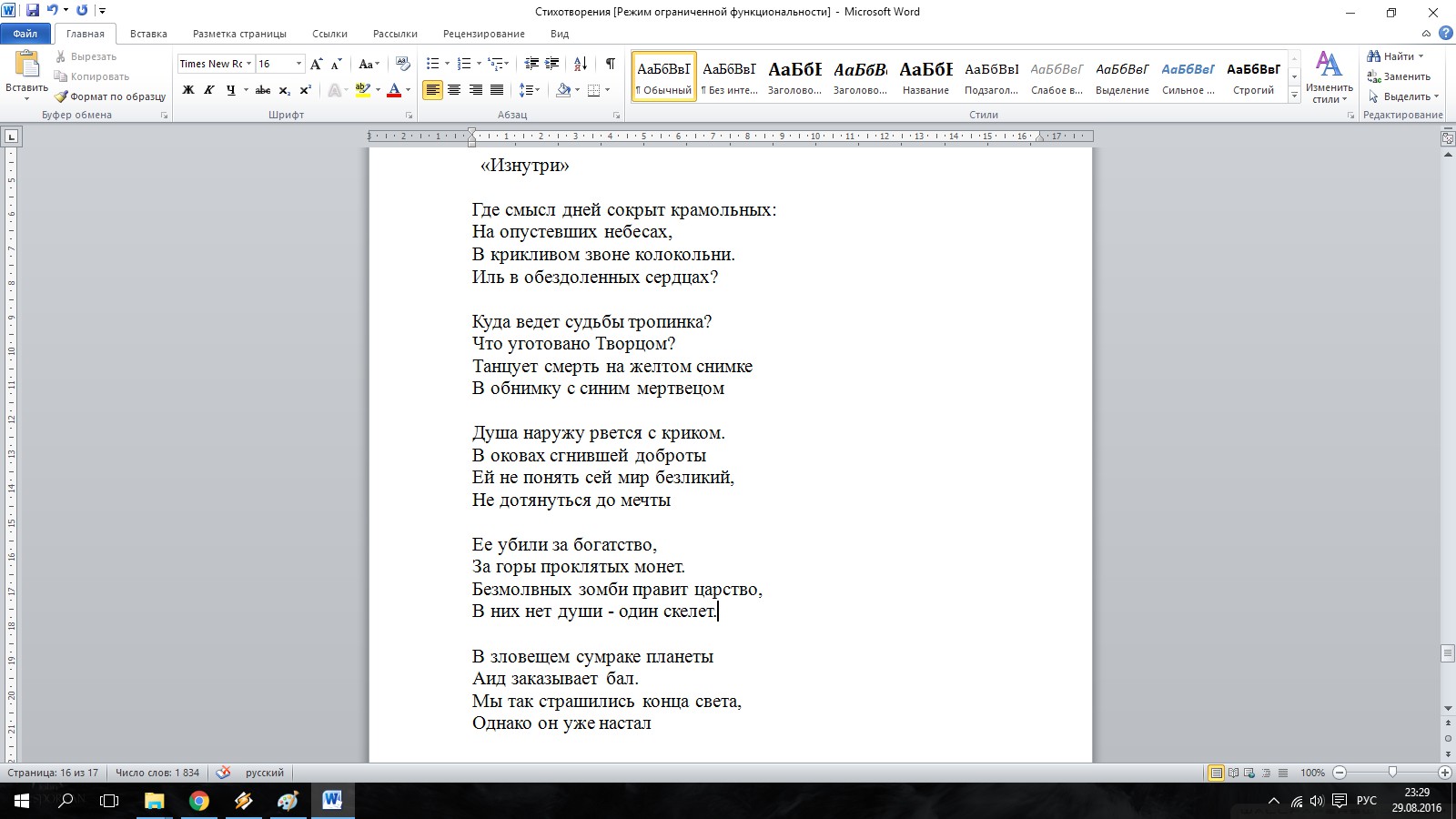Center the text alignment
The height and width of the screenshot is (819, 1456).
point(454,90)
